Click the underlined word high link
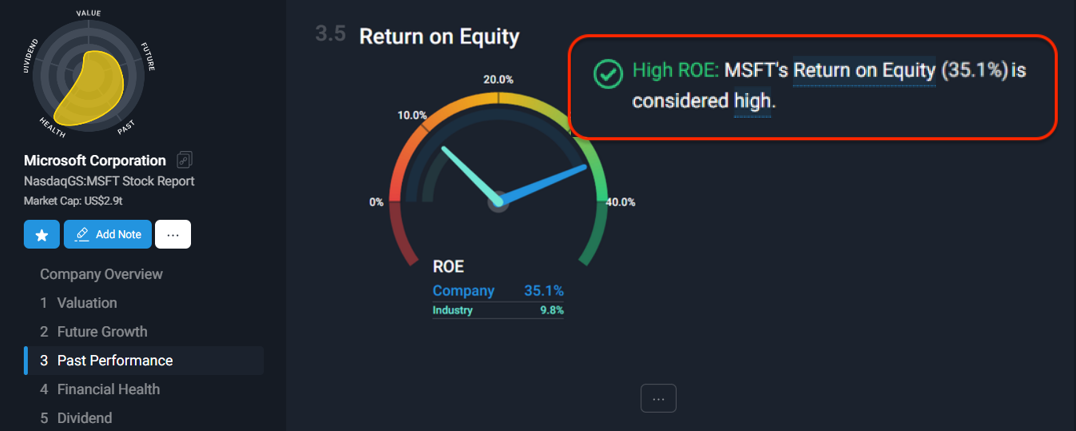The image size is (1076, 431). (752, 102)
